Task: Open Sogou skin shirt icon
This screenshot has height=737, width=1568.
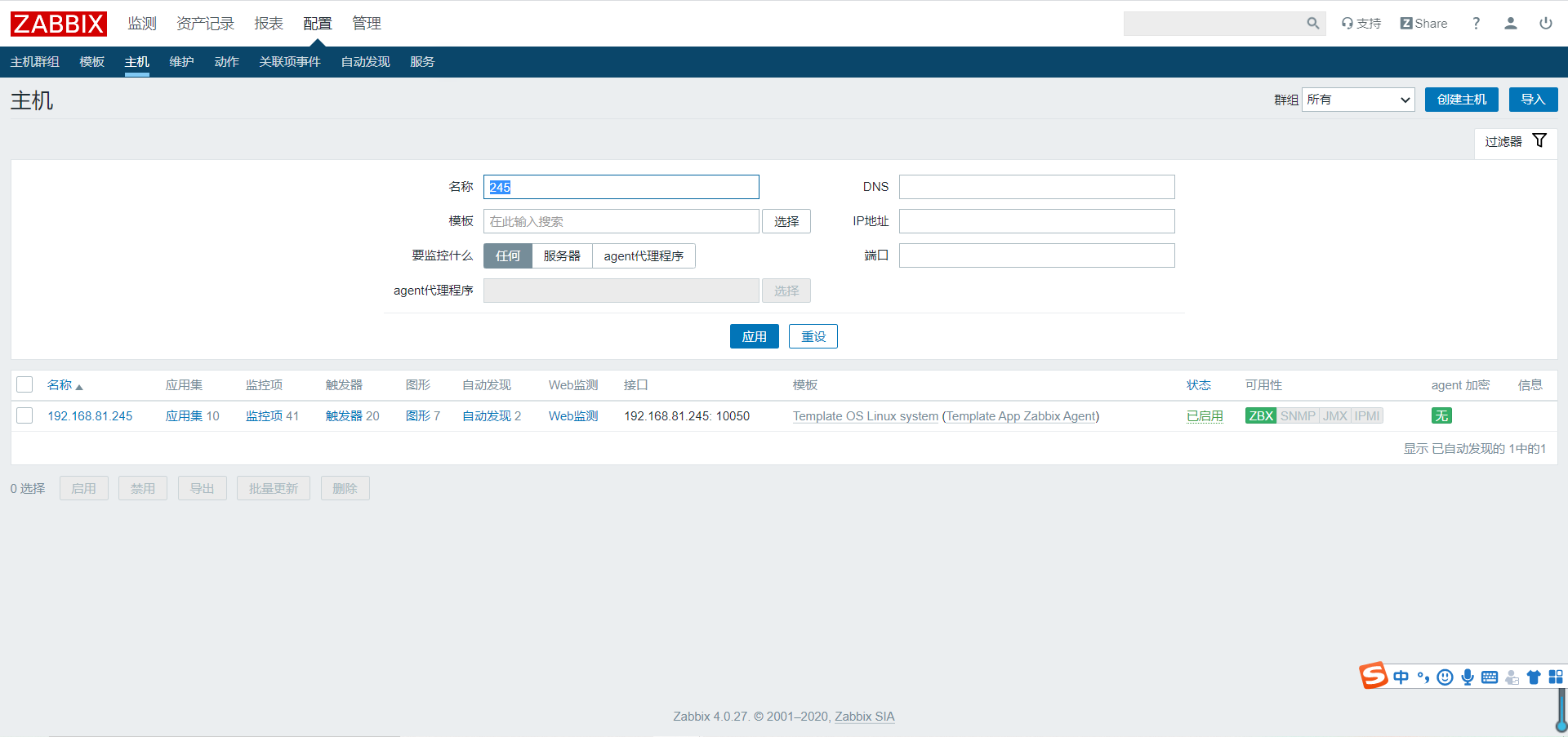Action: pyautogui.click(x=1534, y=677)
